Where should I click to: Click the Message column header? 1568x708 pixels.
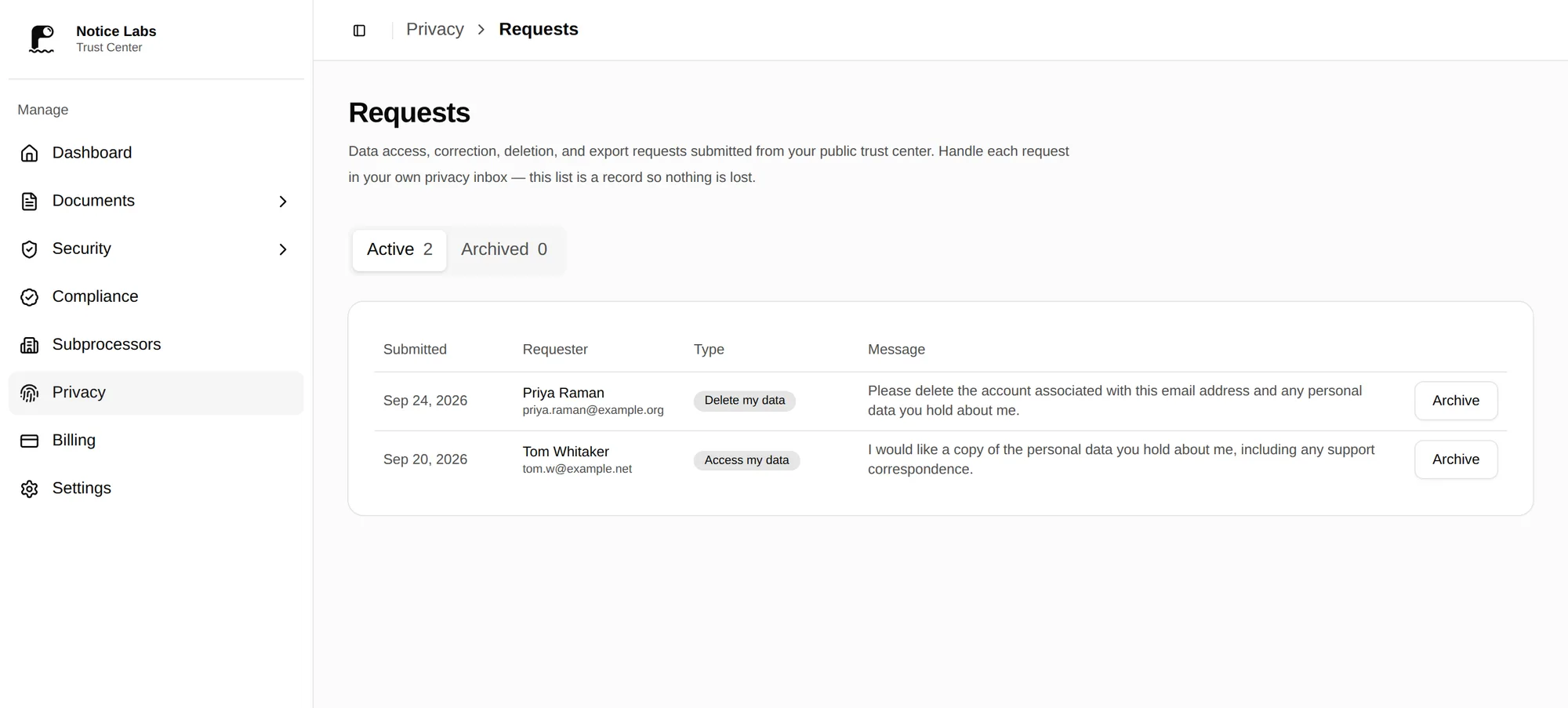click(x=896, y=350)
